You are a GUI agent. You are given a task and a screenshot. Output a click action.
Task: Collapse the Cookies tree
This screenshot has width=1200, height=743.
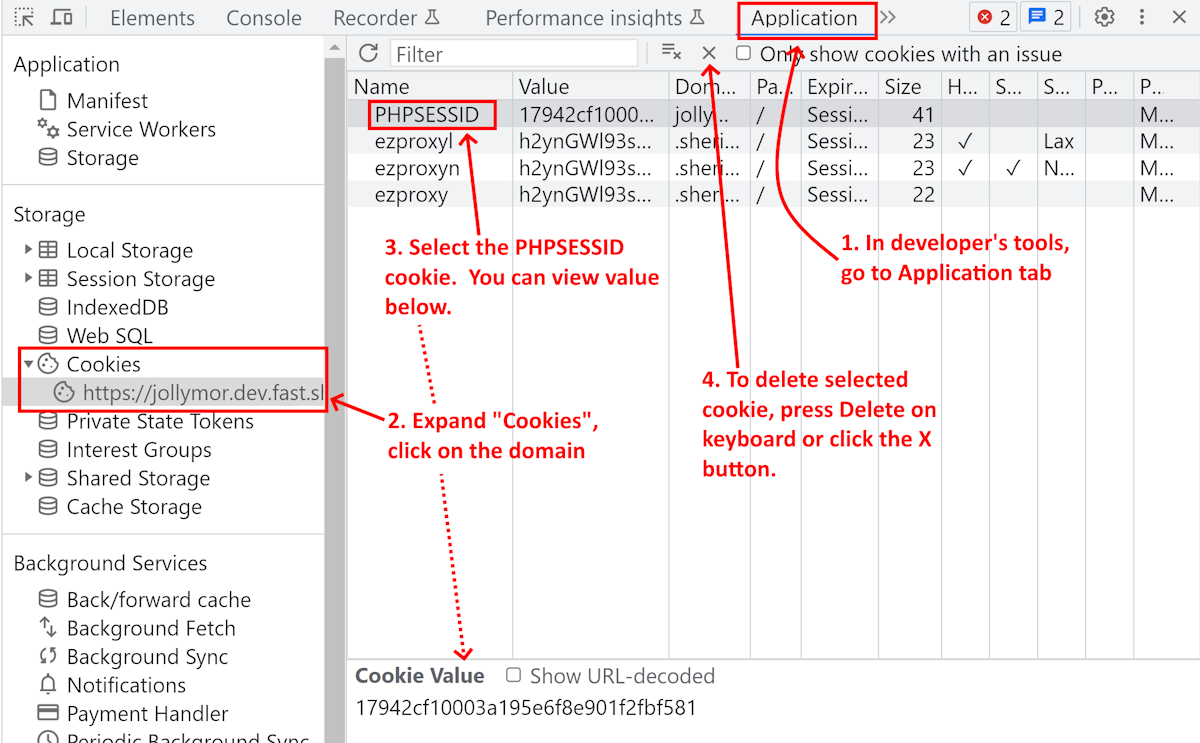29,364
